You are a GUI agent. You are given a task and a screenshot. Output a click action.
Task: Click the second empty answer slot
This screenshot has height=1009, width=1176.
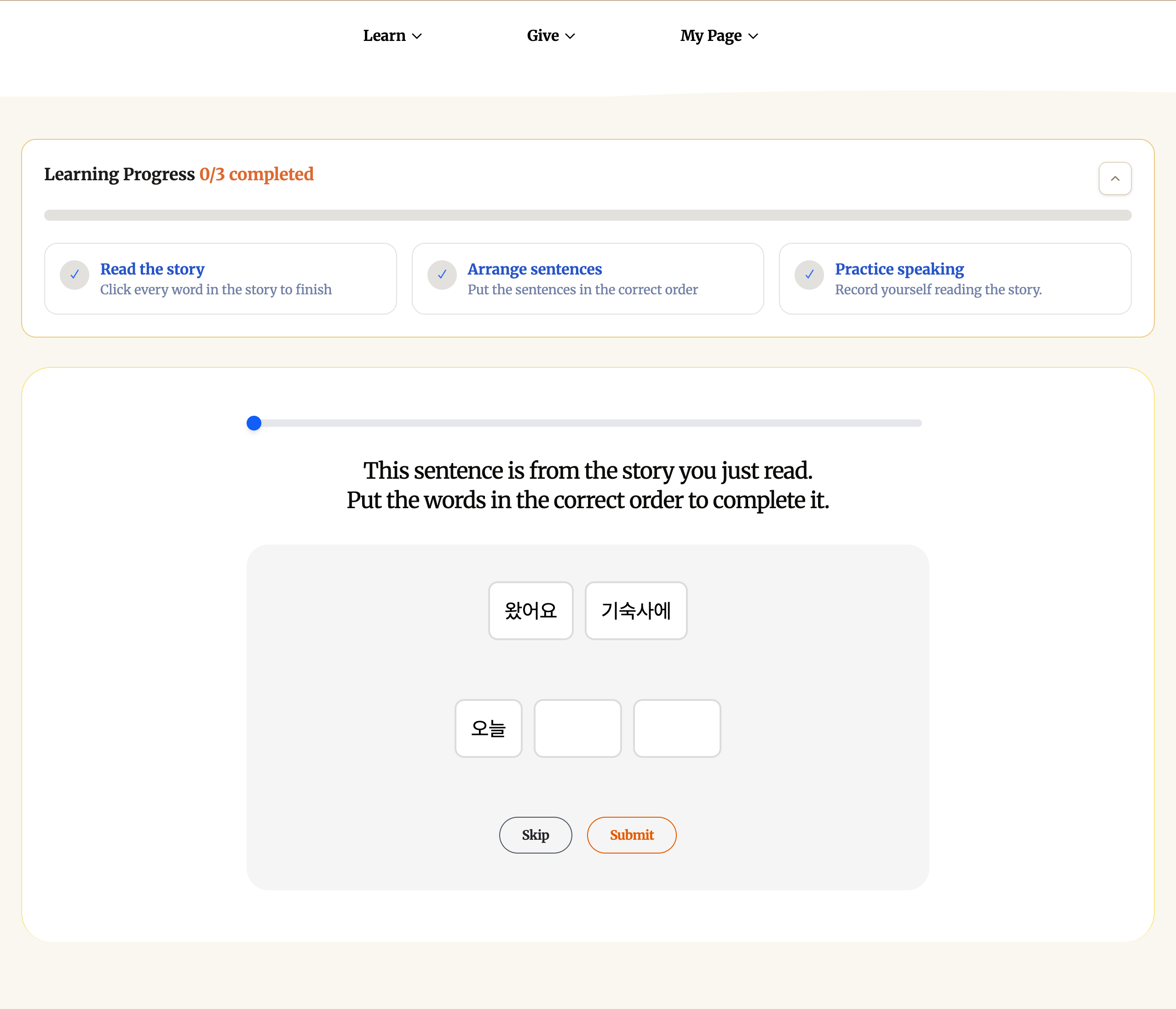577,728
